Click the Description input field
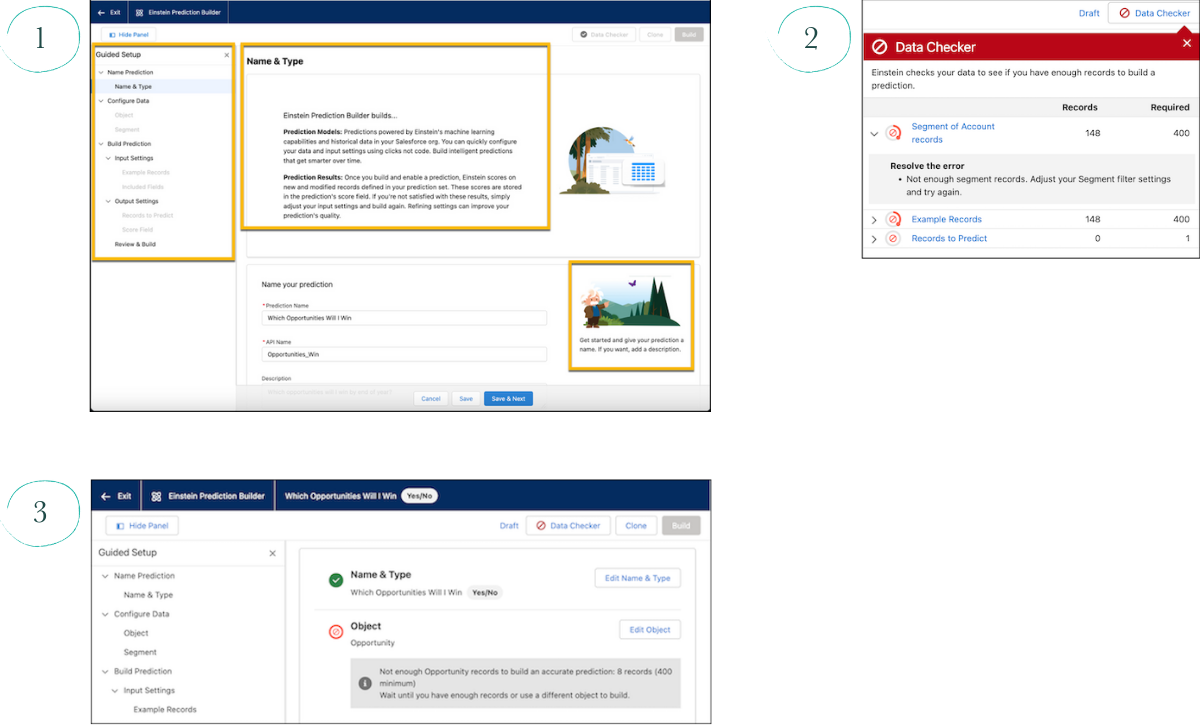The width and height of the screenshot is (1200, 725). pos(404,391)
